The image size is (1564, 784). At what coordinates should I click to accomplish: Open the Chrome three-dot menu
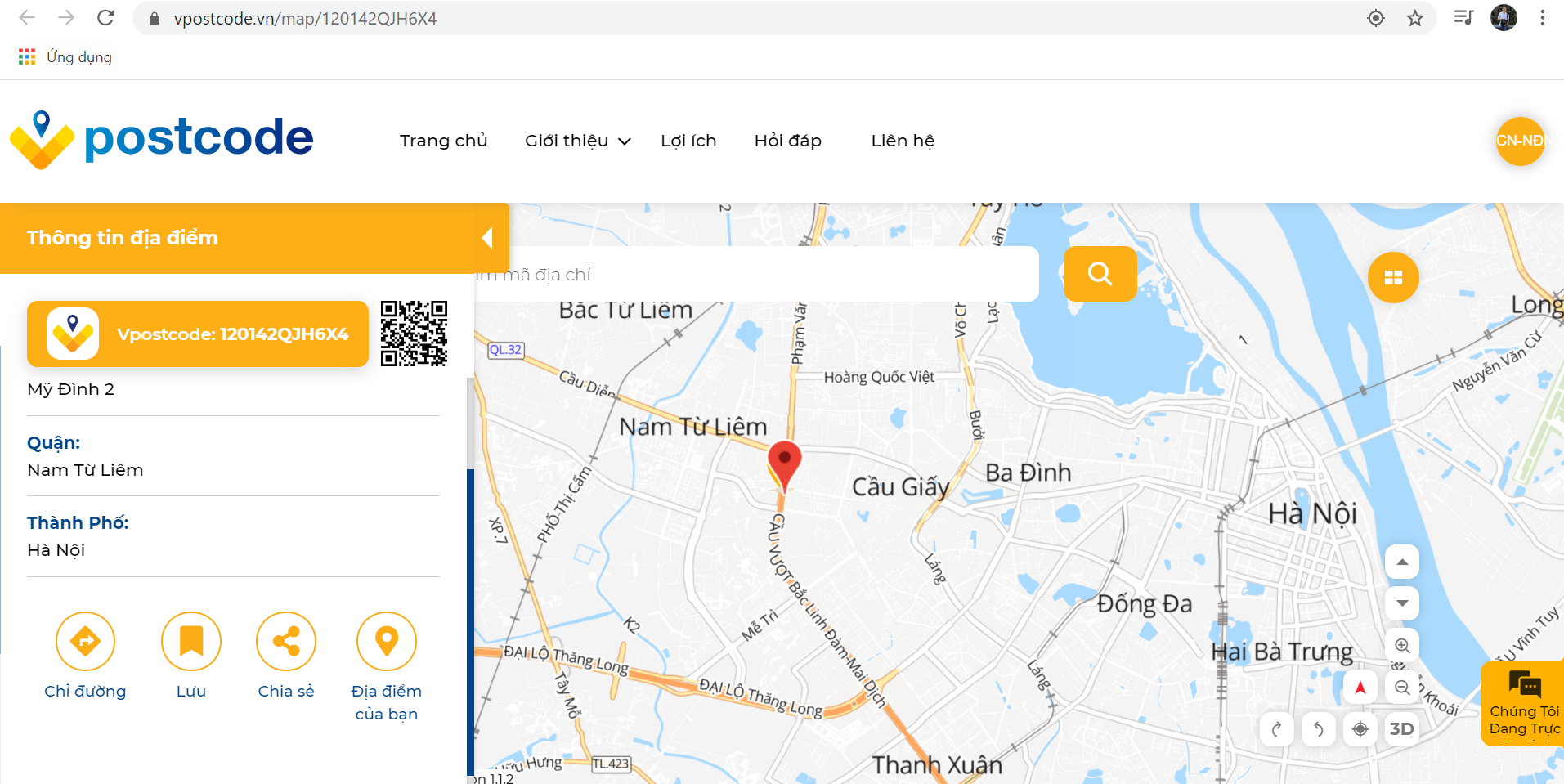[1543, 18]
